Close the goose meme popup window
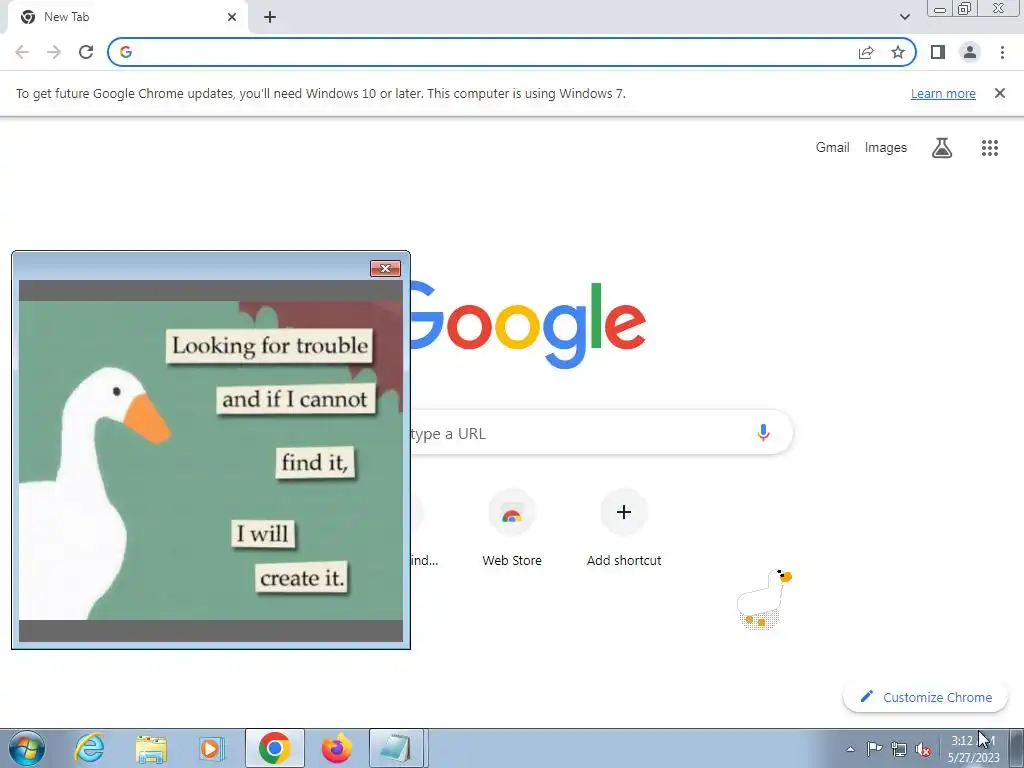This screenshot has height=768, width=1024. (385, 268)
